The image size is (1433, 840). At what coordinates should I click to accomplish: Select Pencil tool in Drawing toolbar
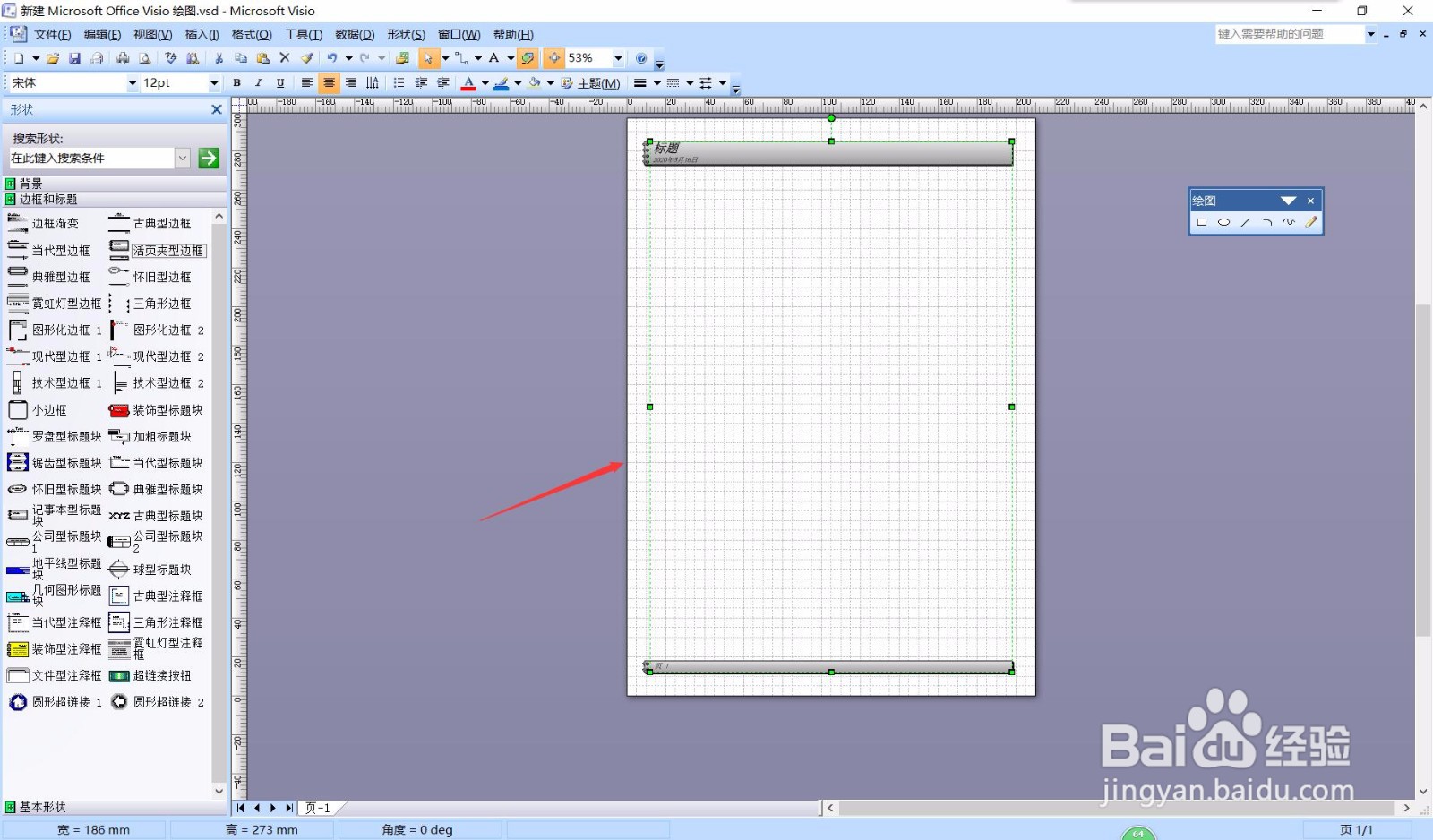pyautogui.click(x=1311, y=222)
